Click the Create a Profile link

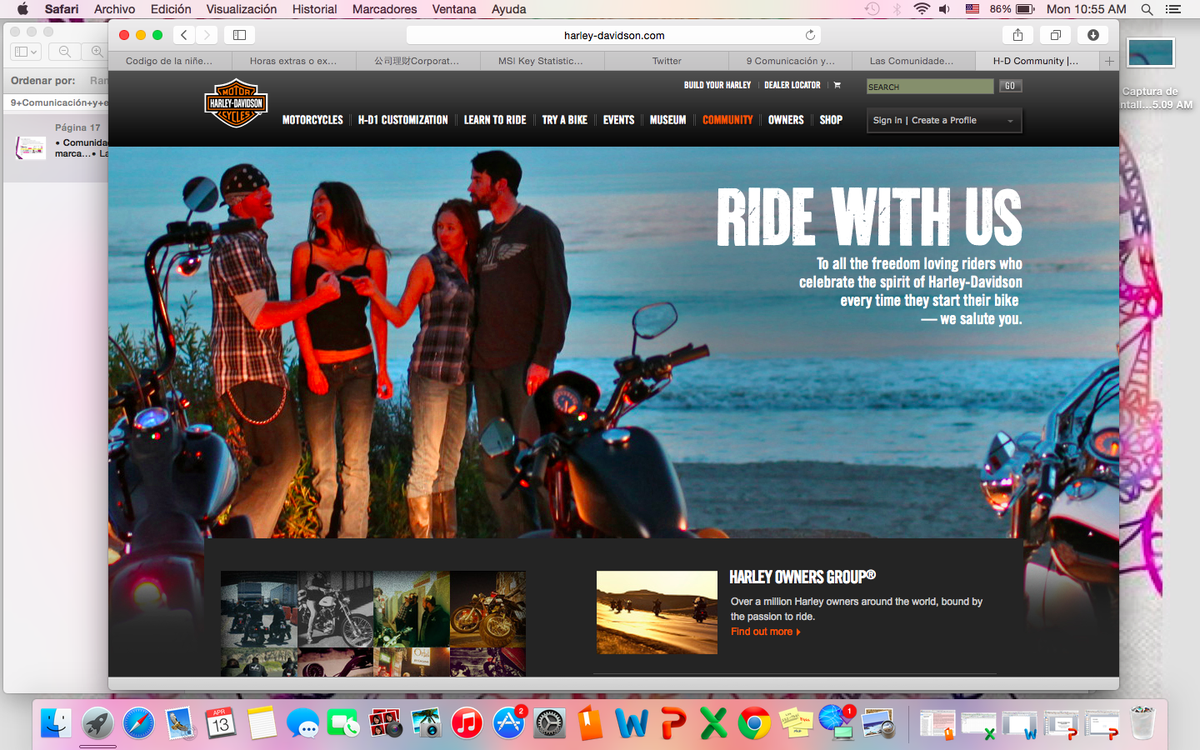[x=944, y=120]
